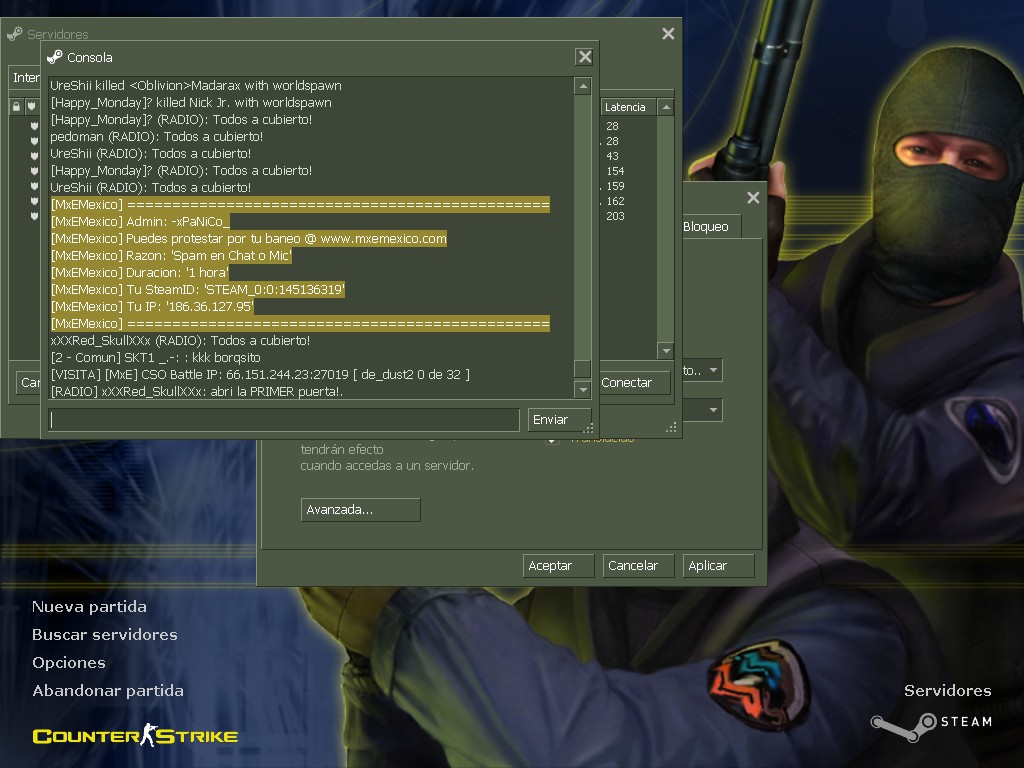Close the options dialog behind
This screenshot has height=768, width=1024.
tap(753, 197)
